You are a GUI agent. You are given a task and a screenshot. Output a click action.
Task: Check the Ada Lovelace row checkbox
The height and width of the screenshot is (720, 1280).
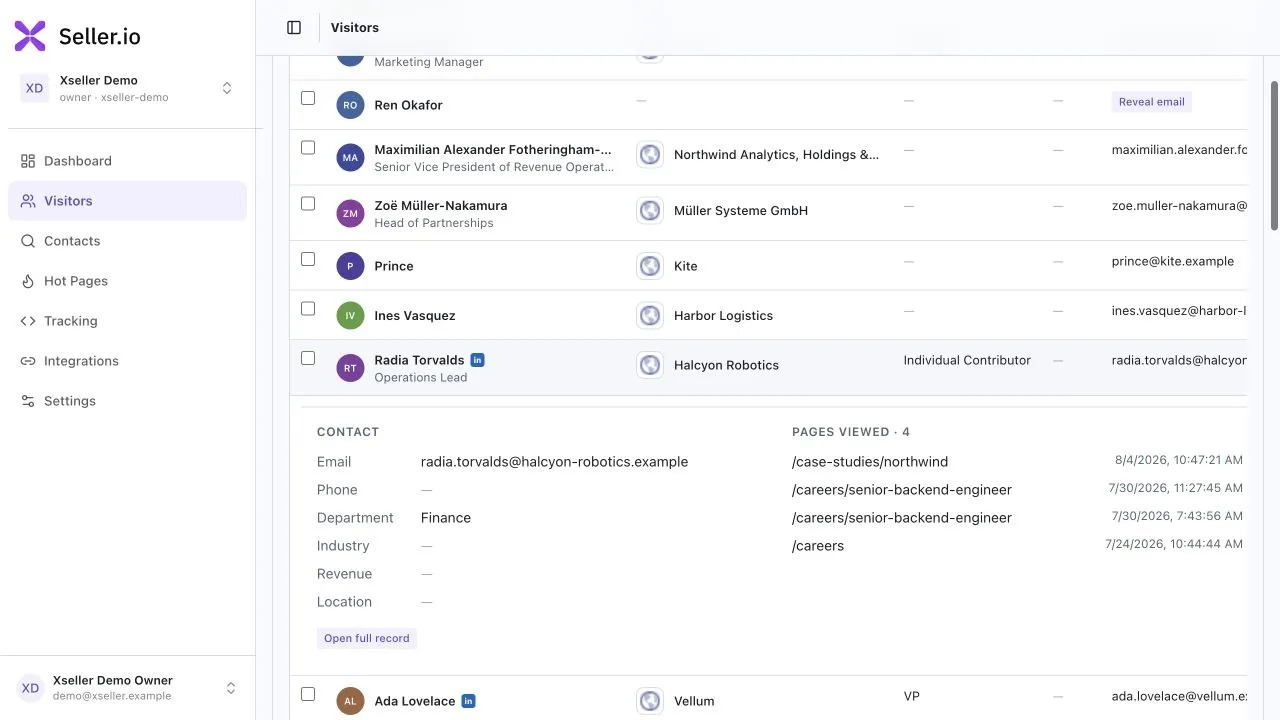point(308,694)
